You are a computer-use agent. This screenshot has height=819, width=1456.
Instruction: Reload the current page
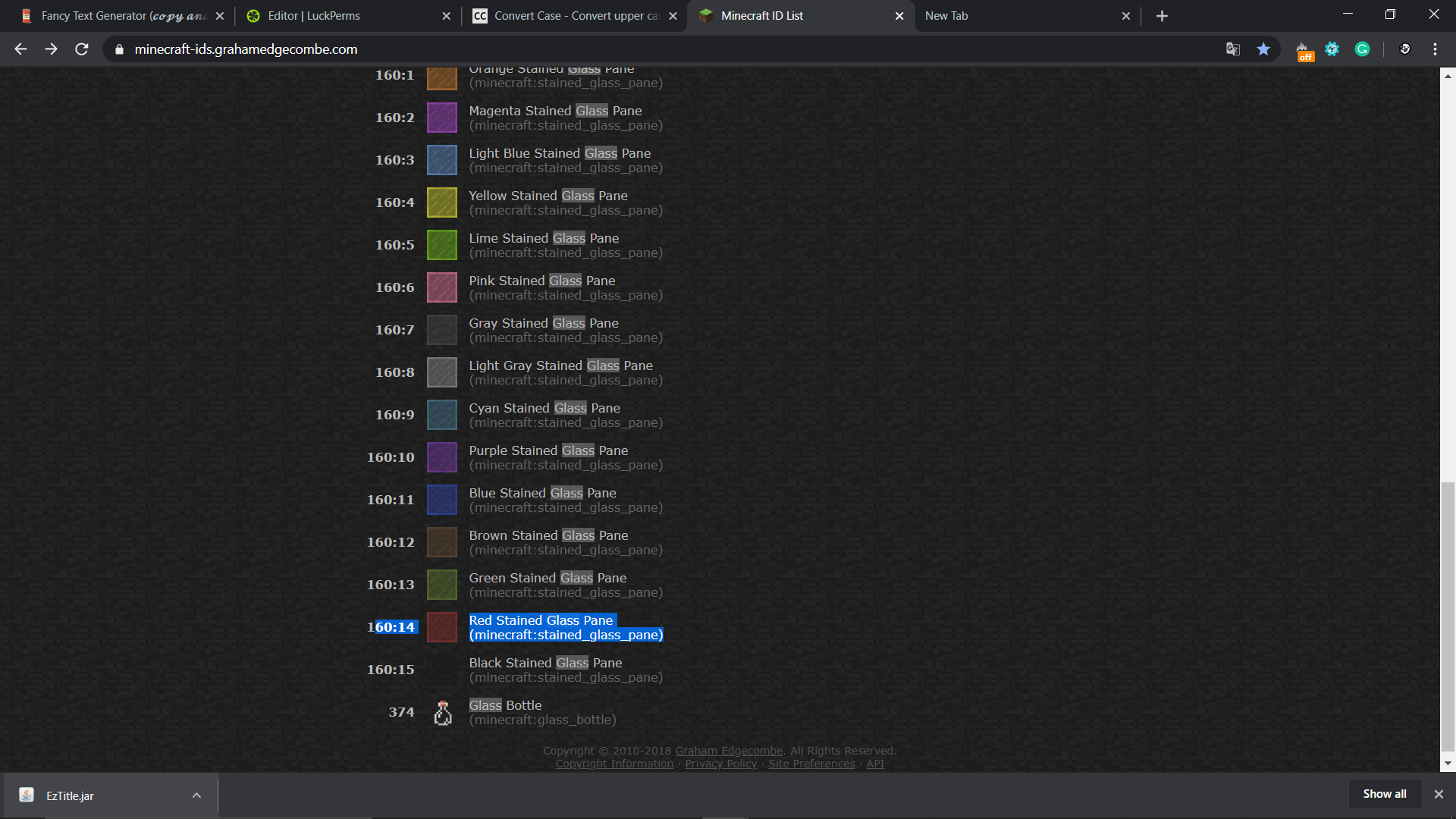[x=82, y=49]
